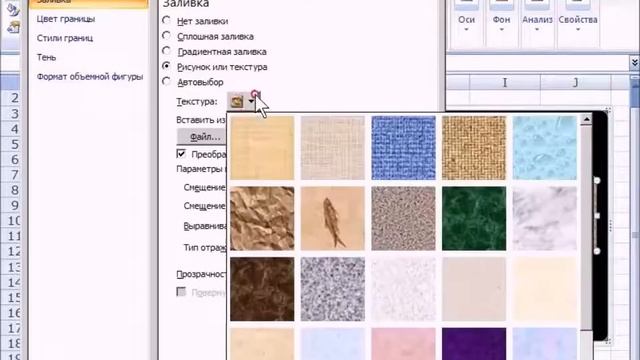Select column J header

coord(576,82)
